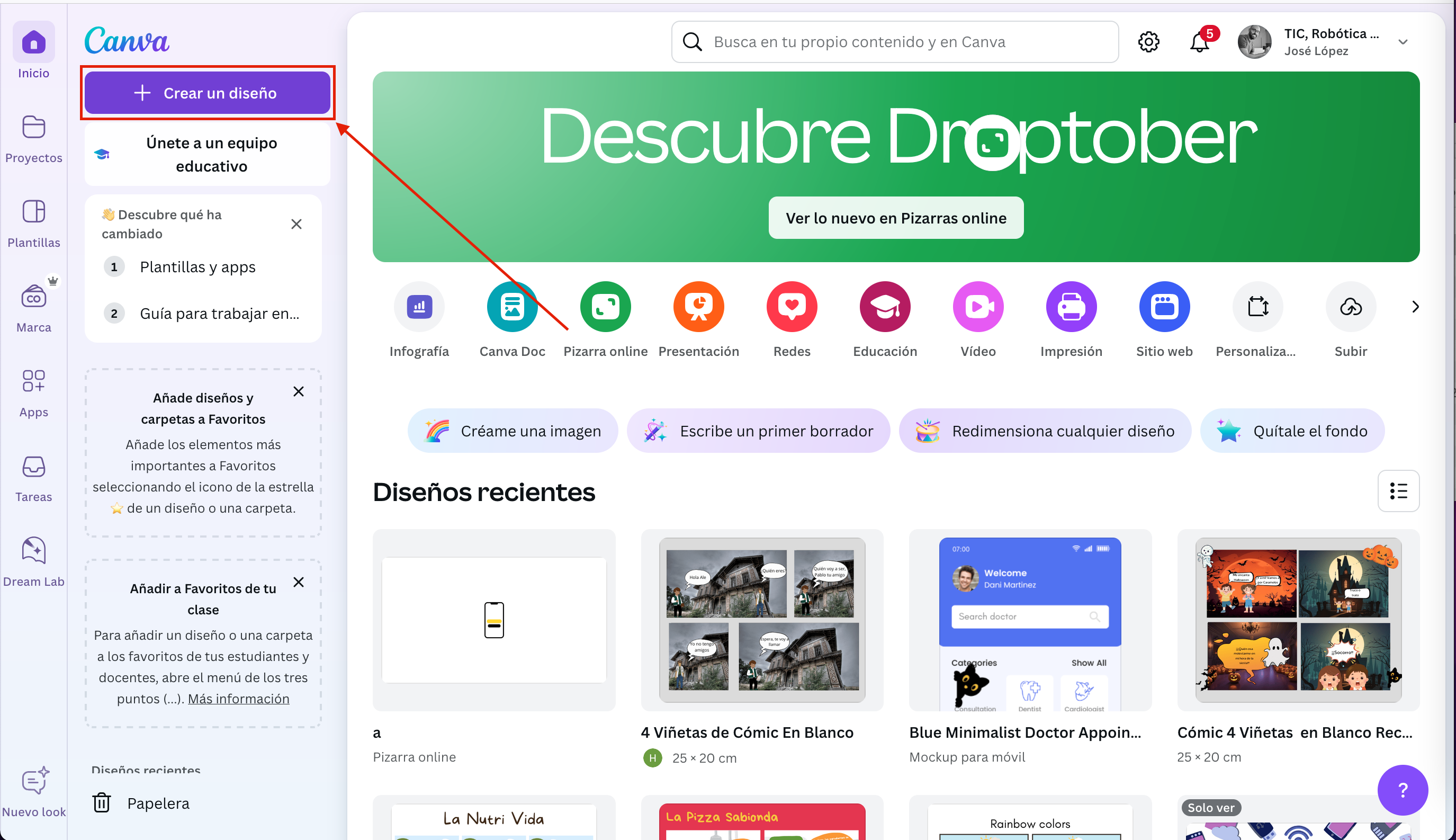Open the Sitio web design icon
The height and width of the screenshot is (840, 1456).
[x=1164, y=307]
